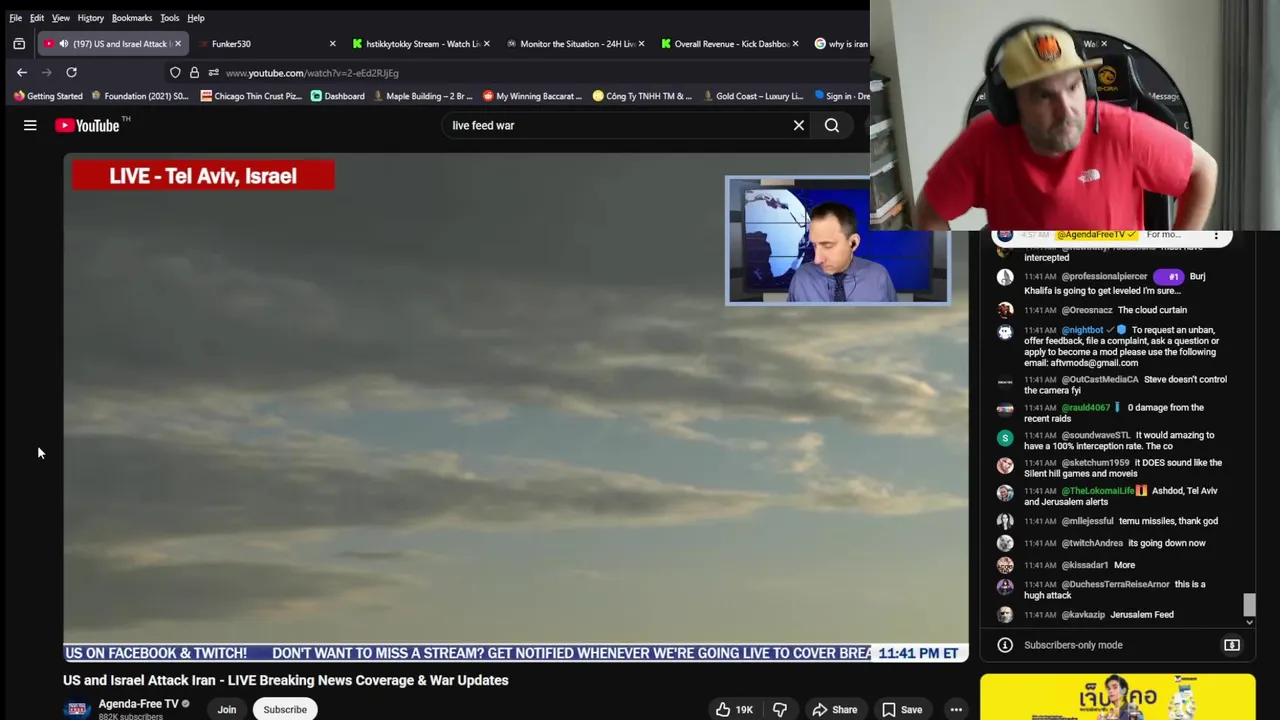Open the Maple Building bookmark
Image resolution: width=1280 pixels, height=720 pixels.
421,96
